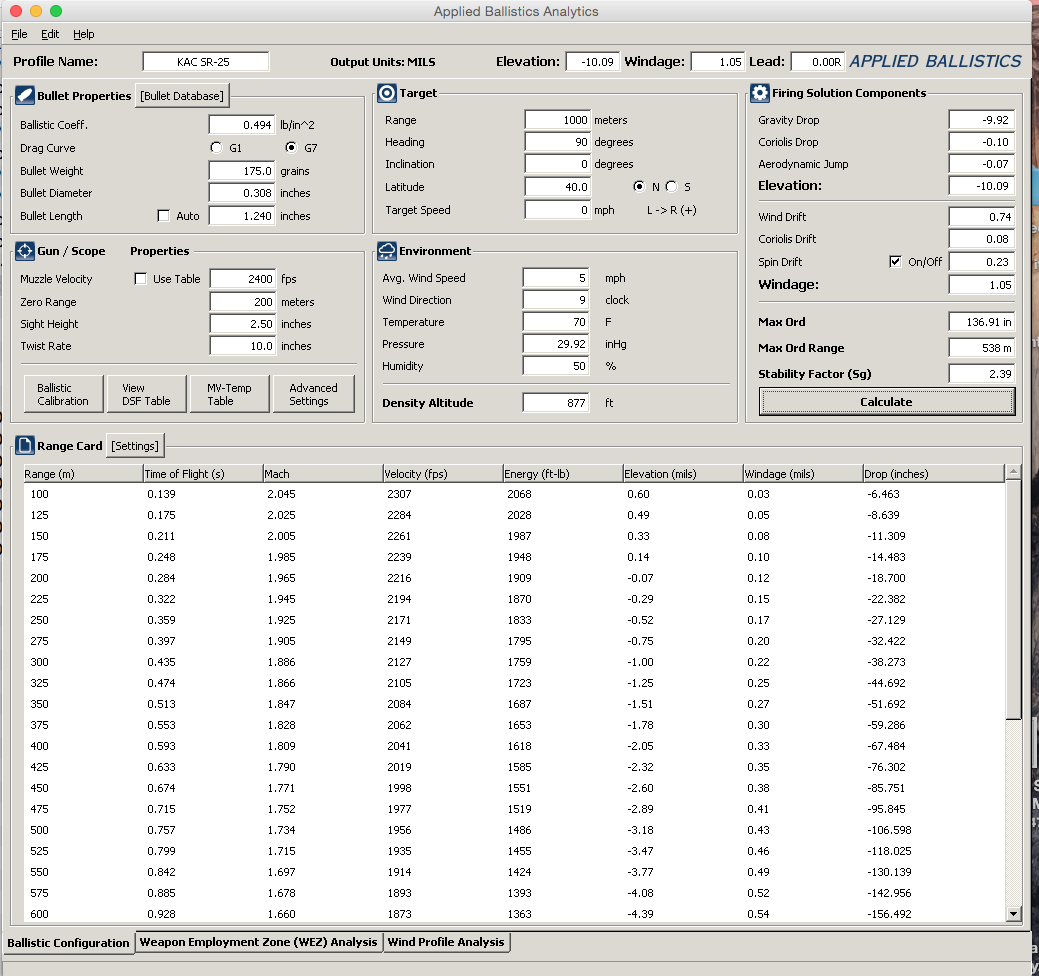Image resolution: width=1039 pixels, height=976 pixels.
Task: Click the Stability Factor (Sg) value field
Action: [981, 373]
